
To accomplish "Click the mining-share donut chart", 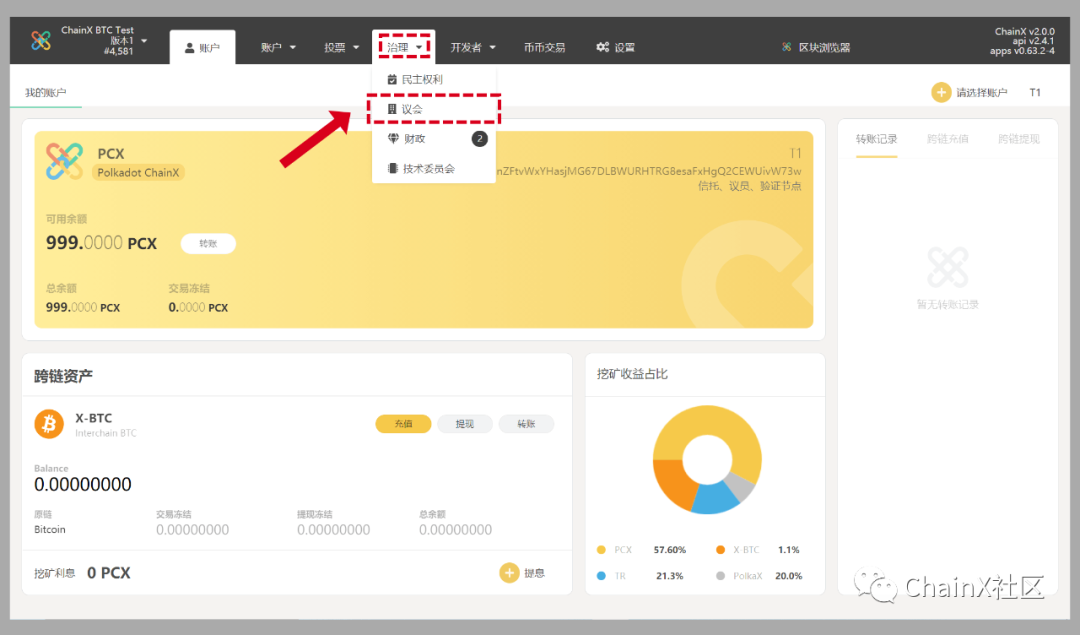I will pos(707,459).
